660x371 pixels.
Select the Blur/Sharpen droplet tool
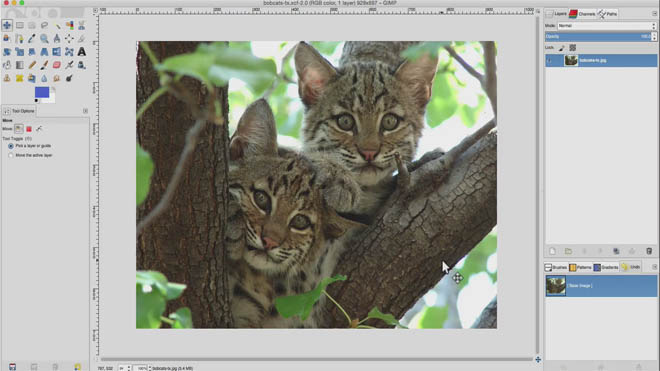pos(44,78)
